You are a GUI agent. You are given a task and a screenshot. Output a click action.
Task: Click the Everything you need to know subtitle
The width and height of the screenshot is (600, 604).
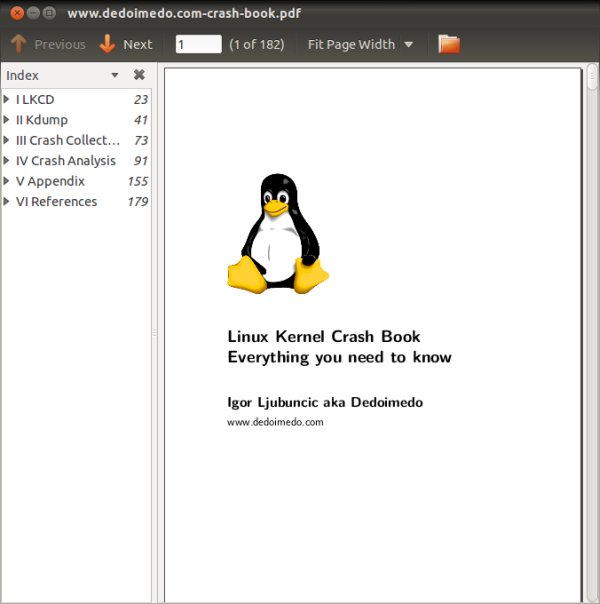click(339, 357)
